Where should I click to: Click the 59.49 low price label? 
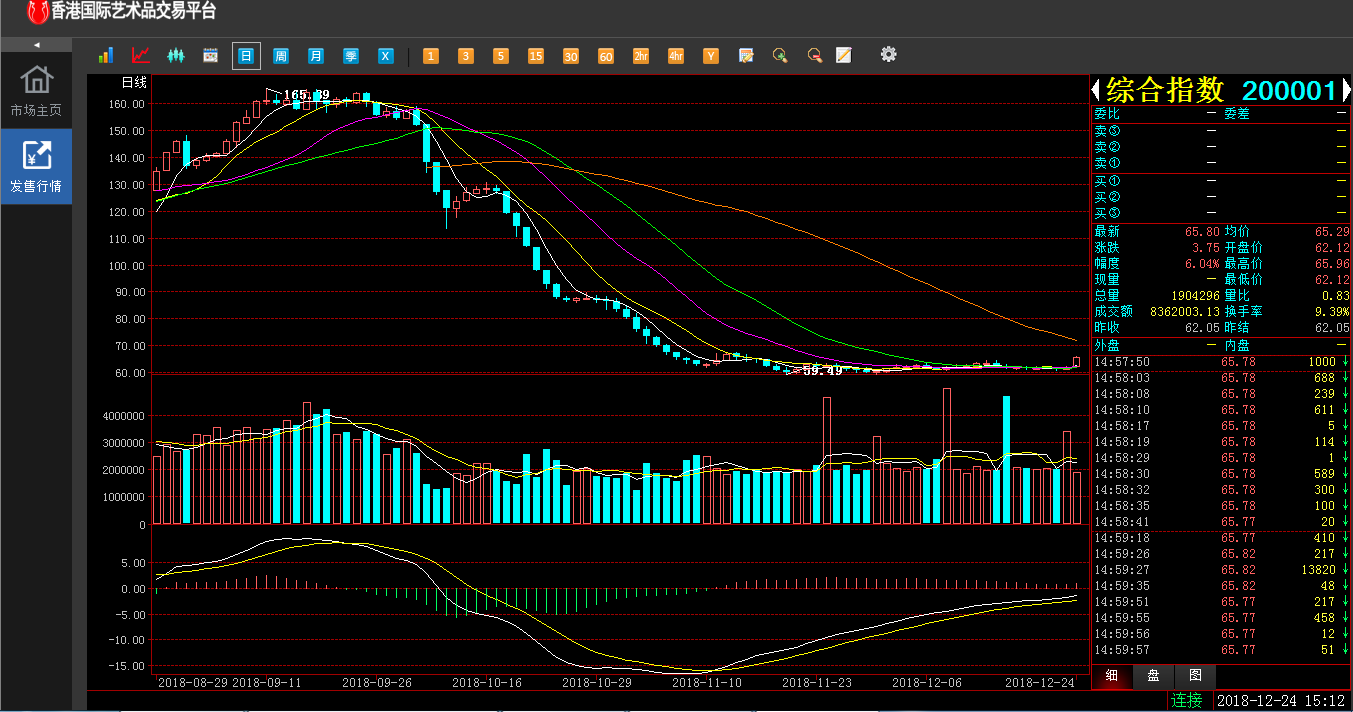[x=823, y=370]
